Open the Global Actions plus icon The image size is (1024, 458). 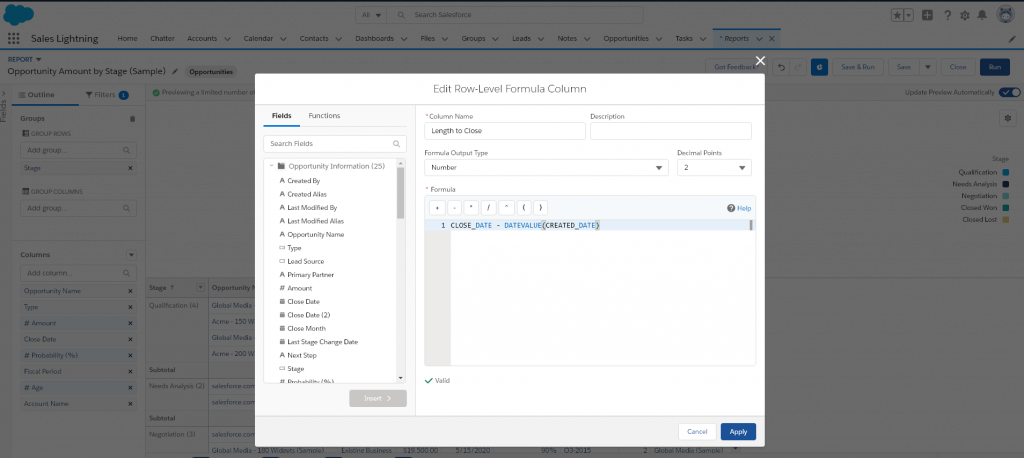[928, 15]
